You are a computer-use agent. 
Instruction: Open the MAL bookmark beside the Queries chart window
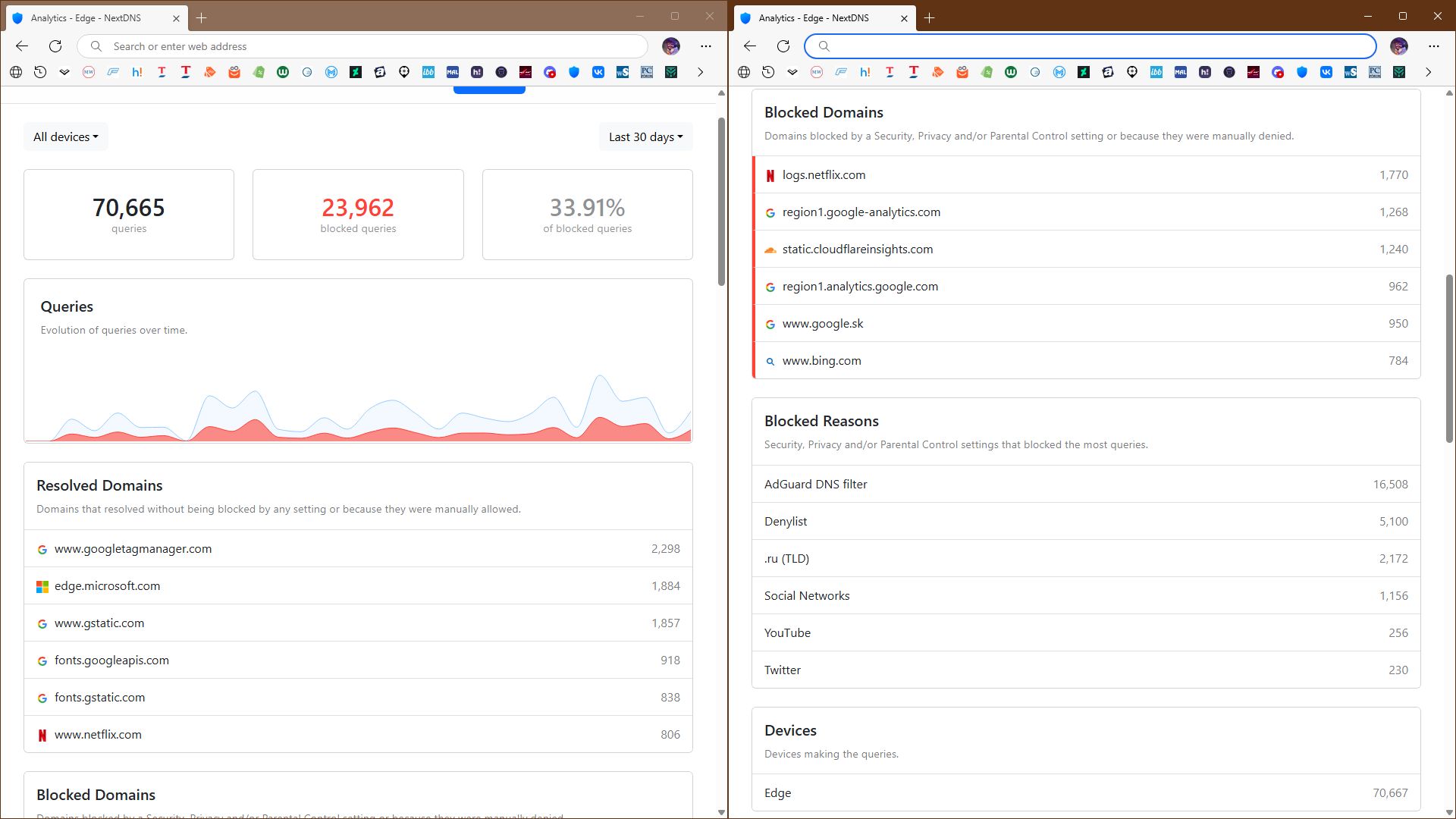pos(453,72)
